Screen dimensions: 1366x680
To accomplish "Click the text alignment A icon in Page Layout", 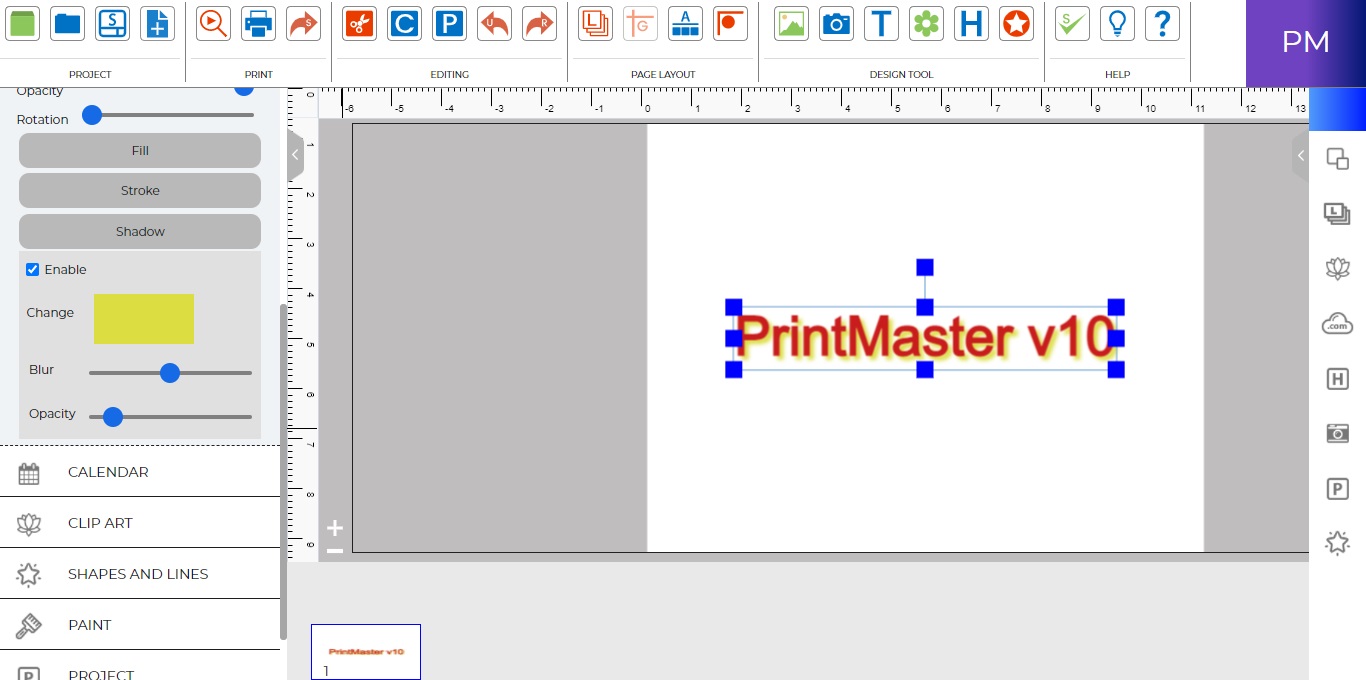I will coord(685,23).
